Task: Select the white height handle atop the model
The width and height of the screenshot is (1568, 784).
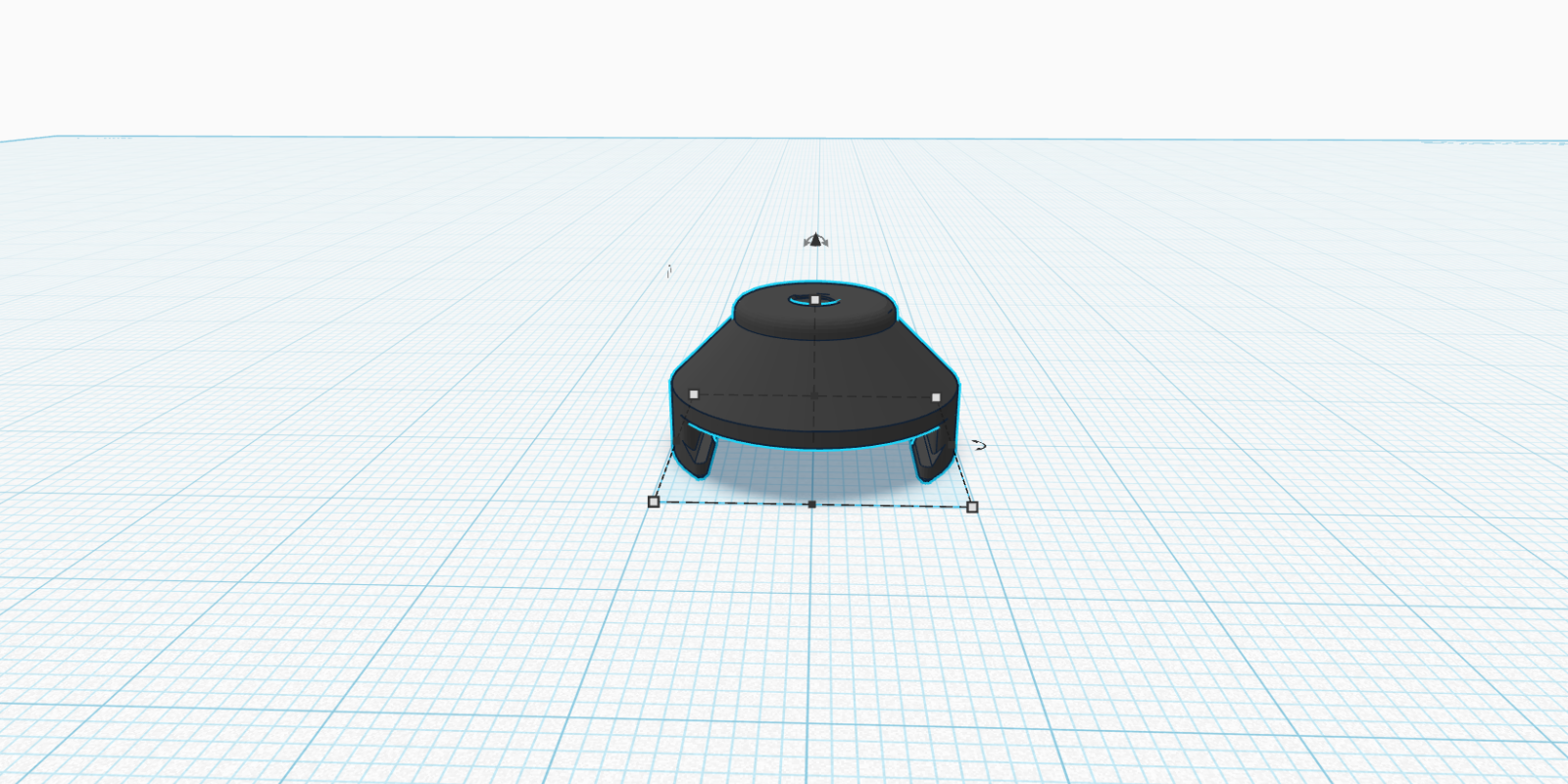Action: 815,300
